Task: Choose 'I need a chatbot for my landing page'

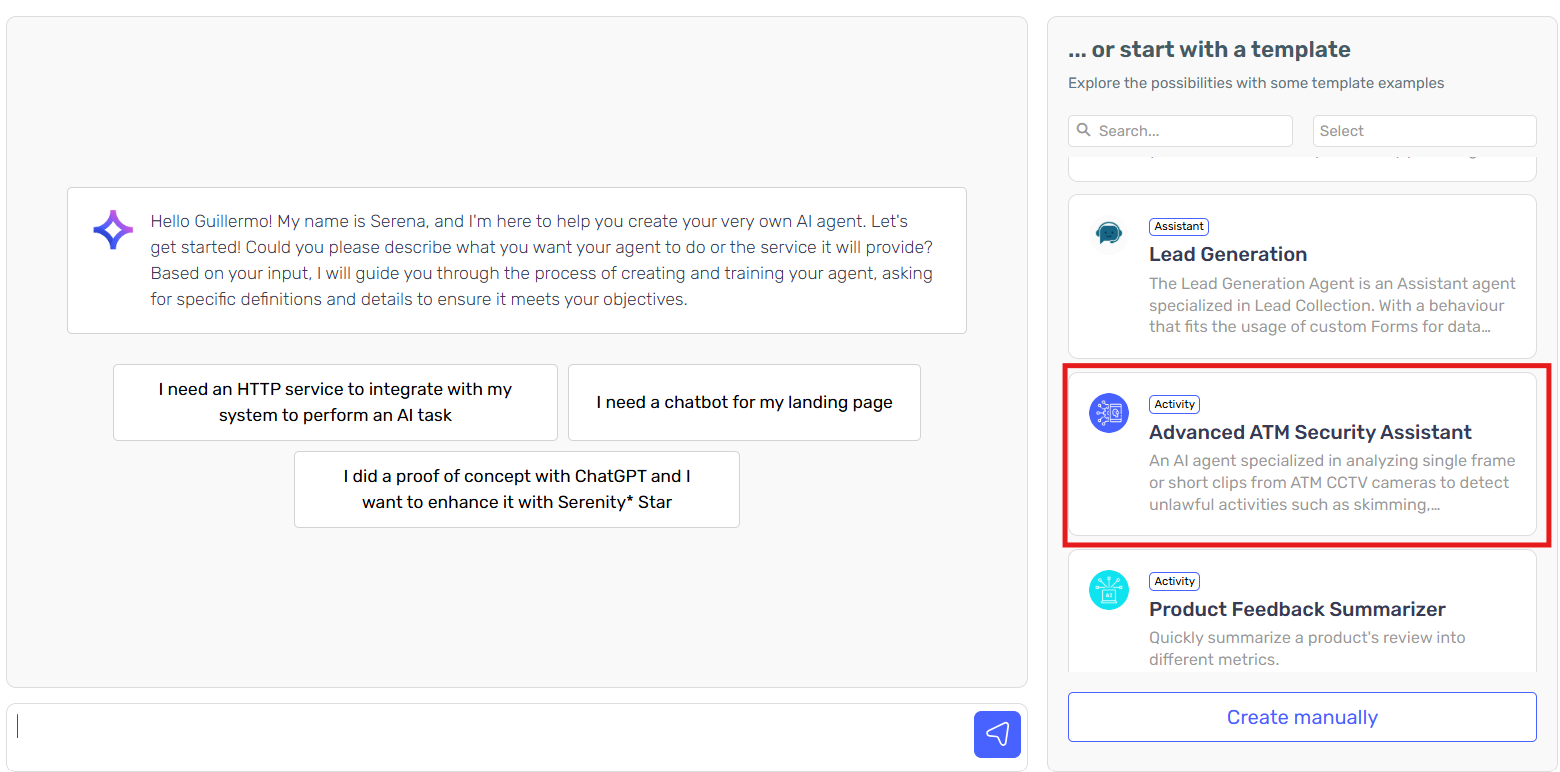Action: [744, 402]
